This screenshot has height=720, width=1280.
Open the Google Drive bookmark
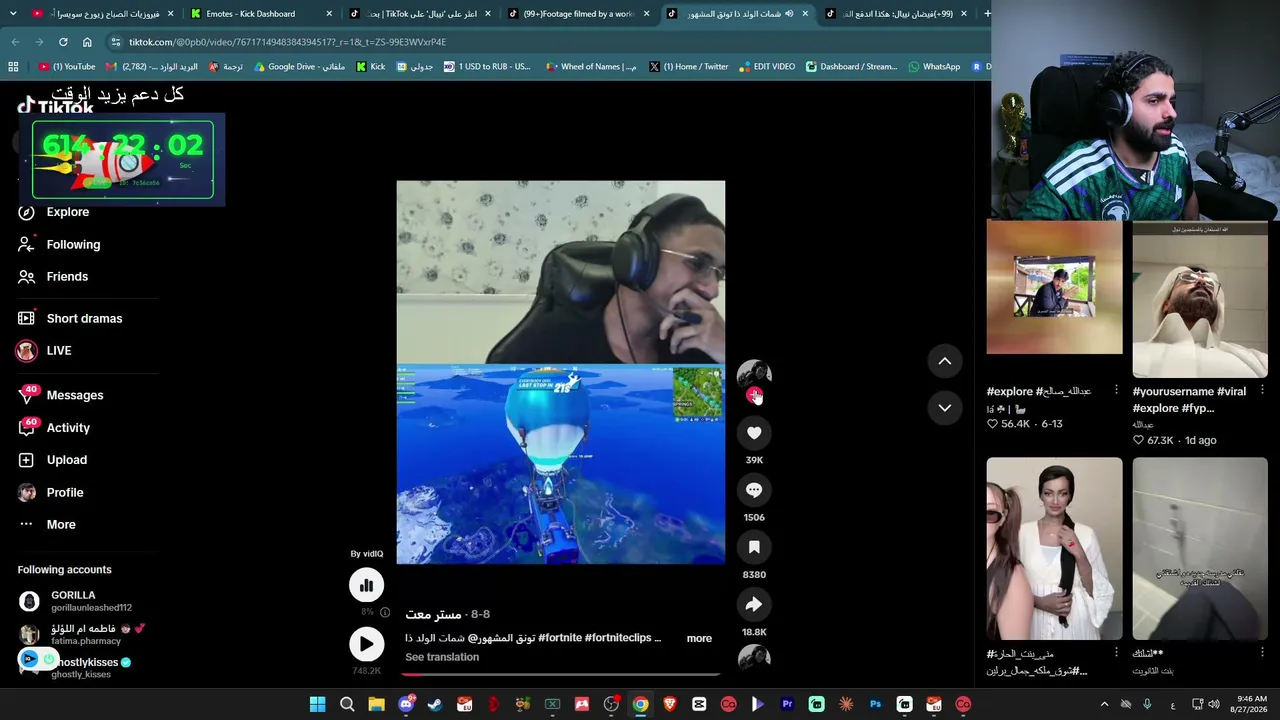click(300, 67)
